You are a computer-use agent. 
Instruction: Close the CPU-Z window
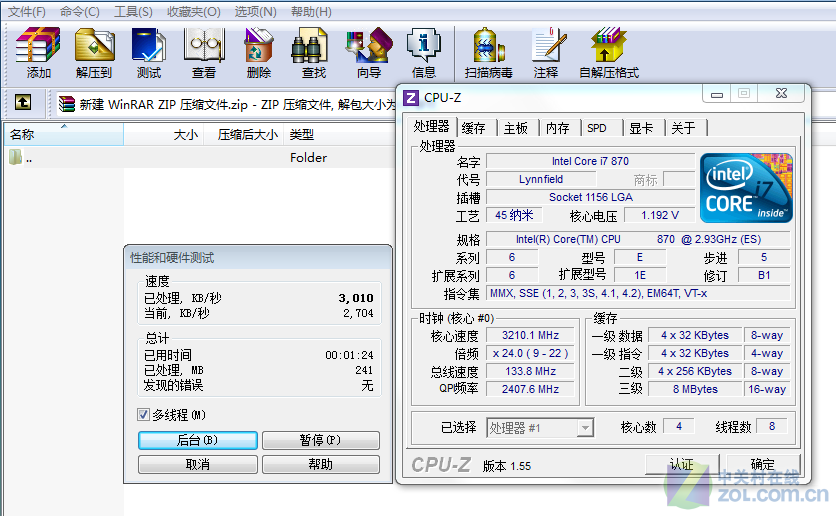point(781,94)
